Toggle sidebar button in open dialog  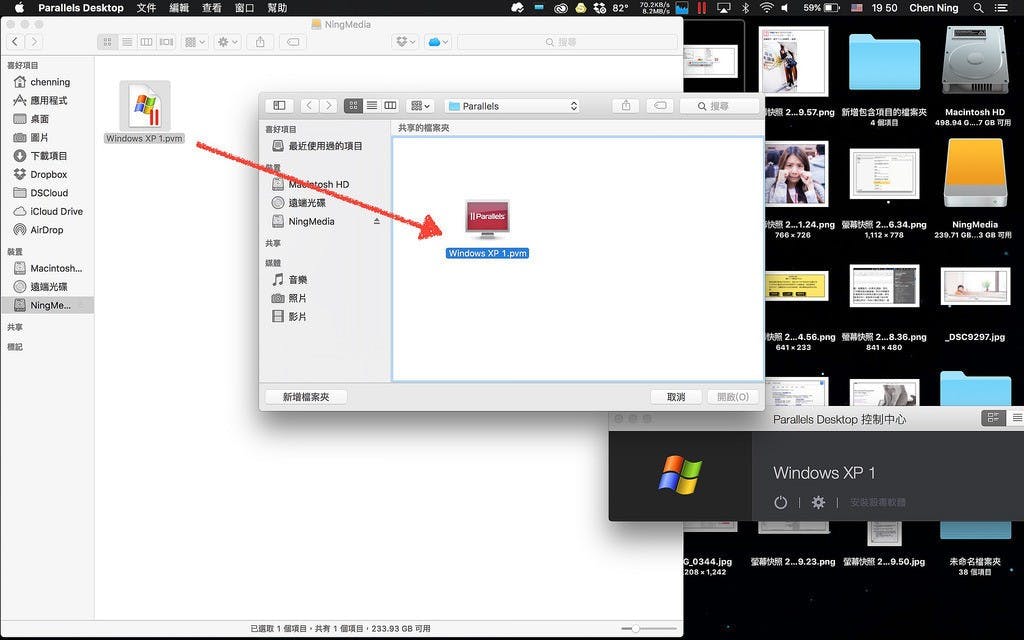(280, 105)
